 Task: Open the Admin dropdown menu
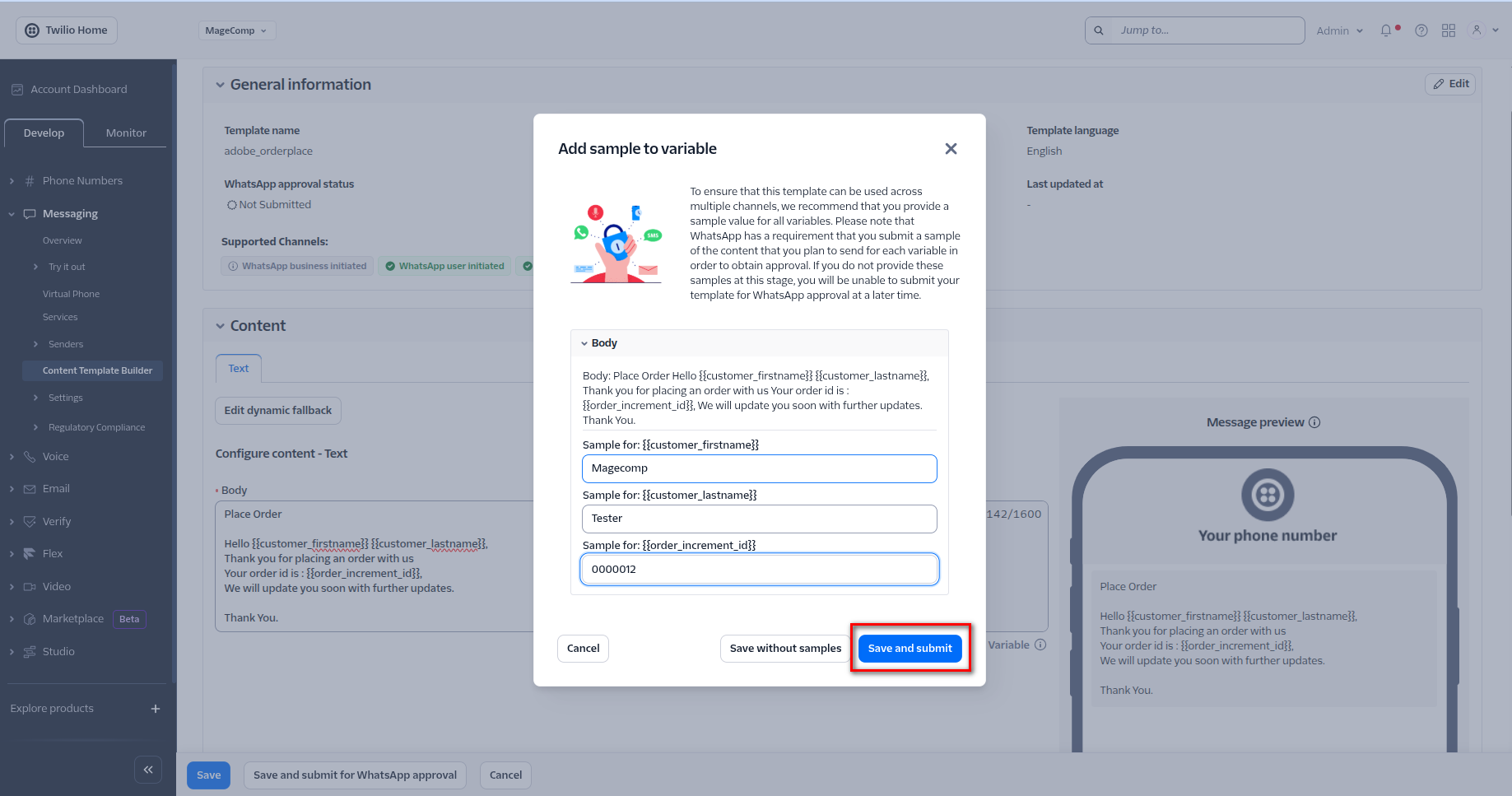pyautogui.click(x=1339, y=30)
